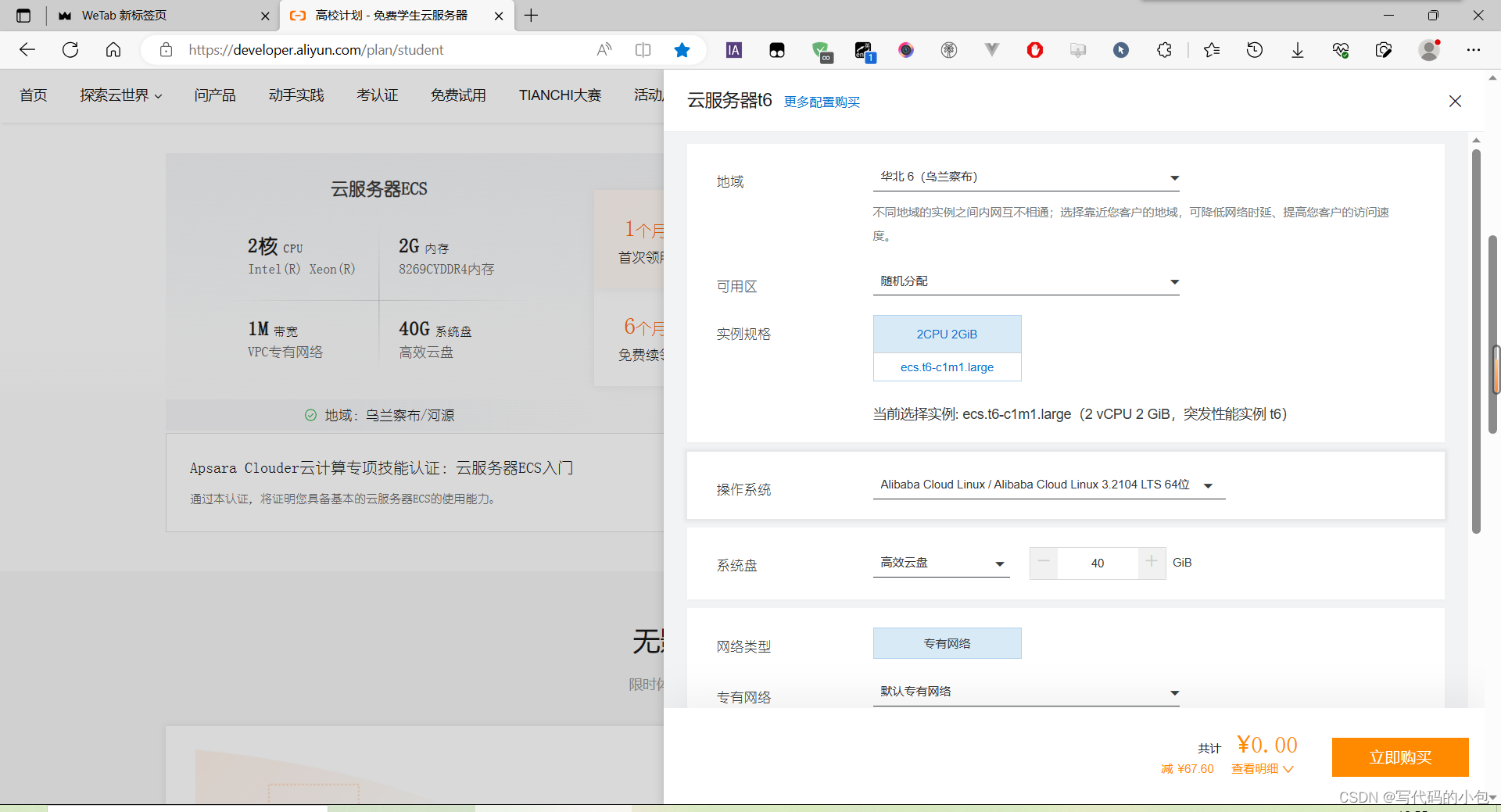
Task: Select the 2CPU 2GiB instance spec
Action: [x=947, y=334]
